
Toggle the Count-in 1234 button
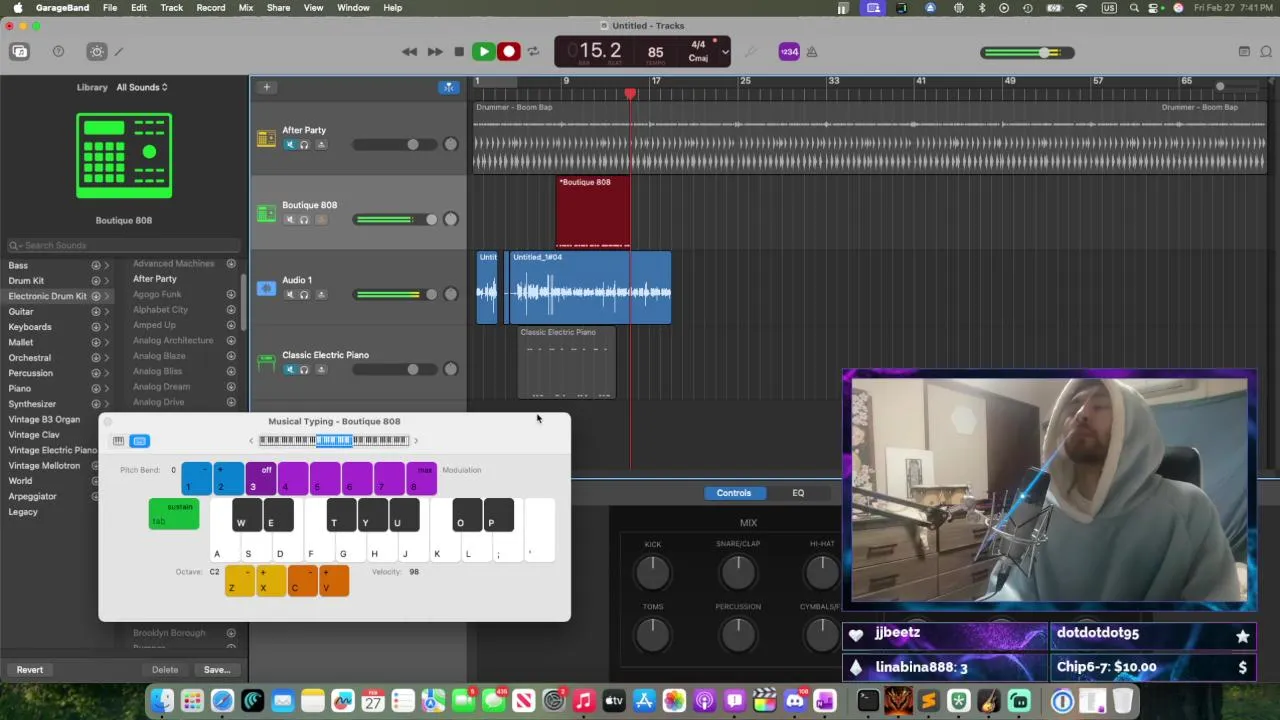click(x=789, y=52)
